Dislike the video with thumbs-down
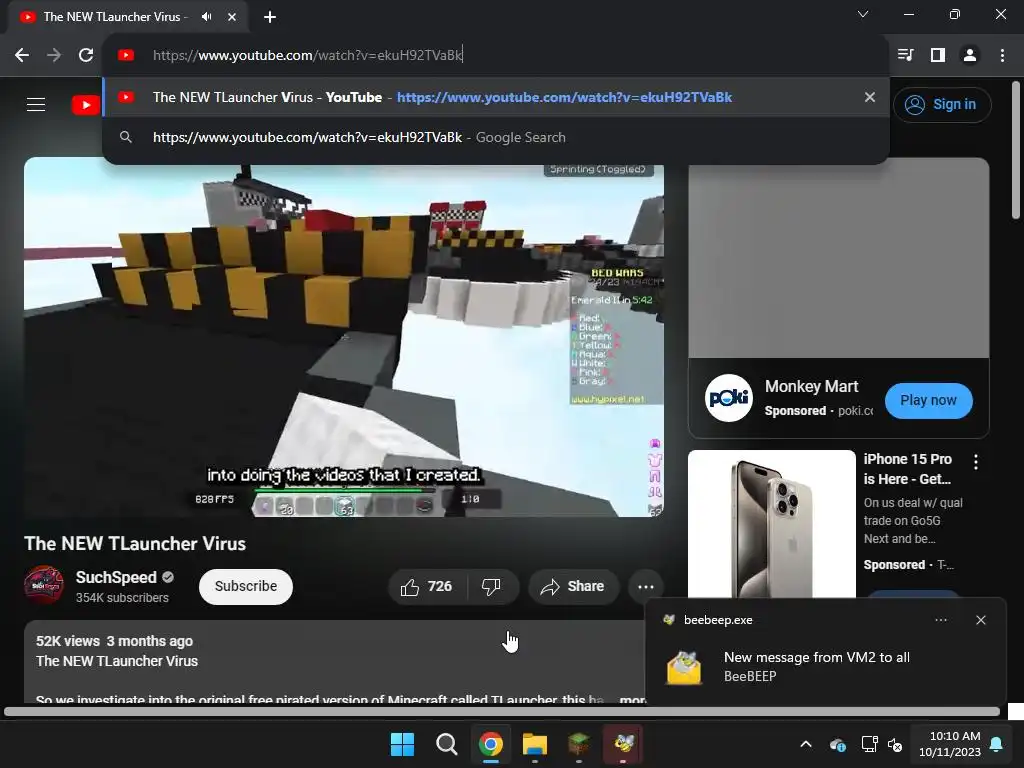1024x768 pixels. point(491,587)
